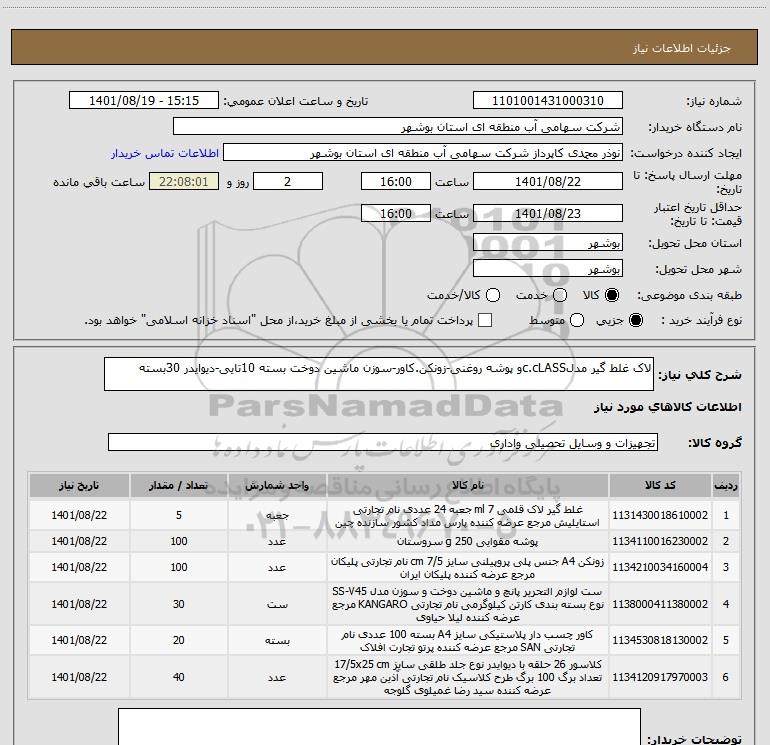Image resolution: width=770 pixels, height=745 pixels.
Task: Click buyer notes empty text area
Action: coord(379,726)
